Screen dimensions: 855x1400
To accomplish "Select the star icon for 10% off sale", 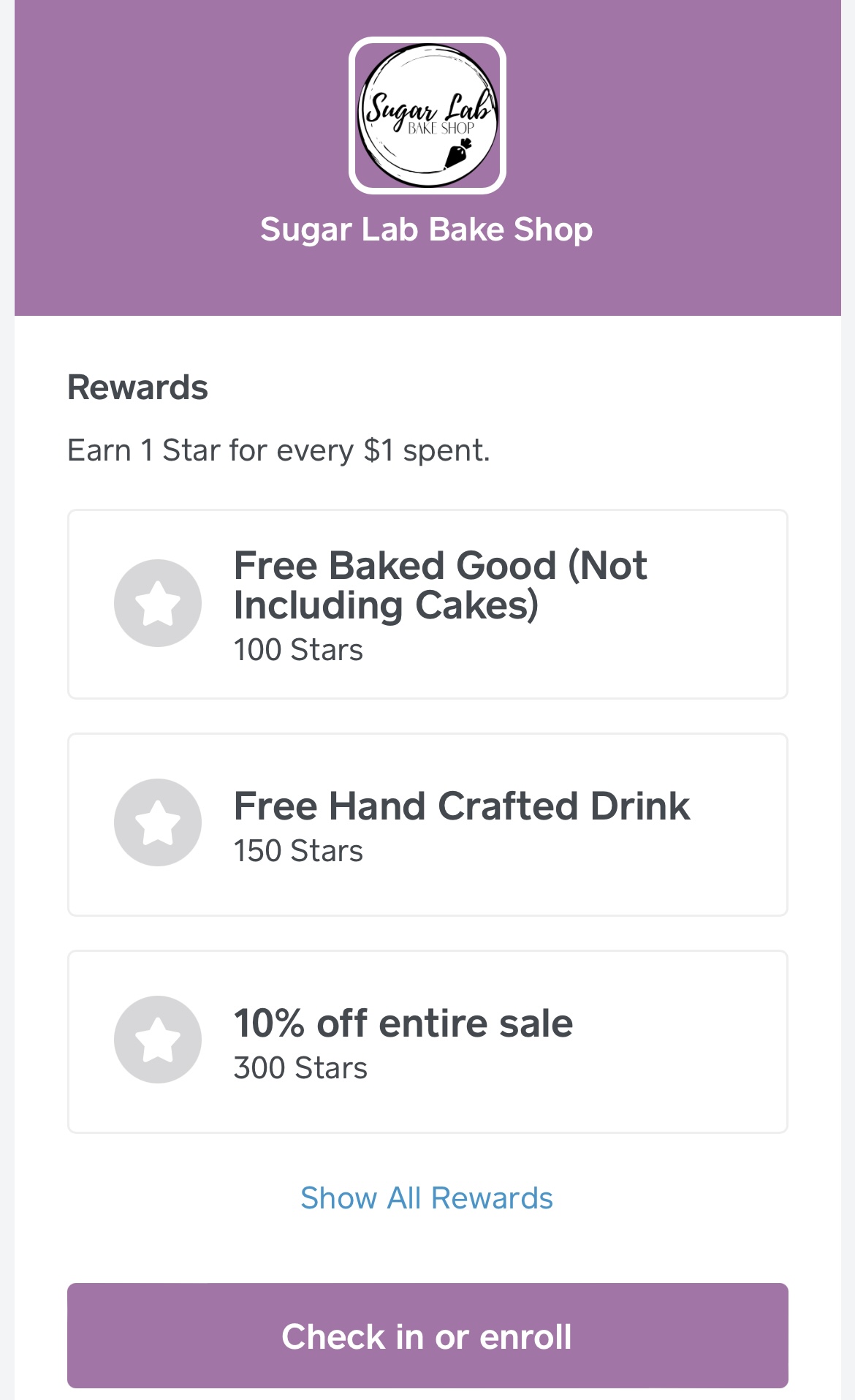I will click(x=158, y=1040).
